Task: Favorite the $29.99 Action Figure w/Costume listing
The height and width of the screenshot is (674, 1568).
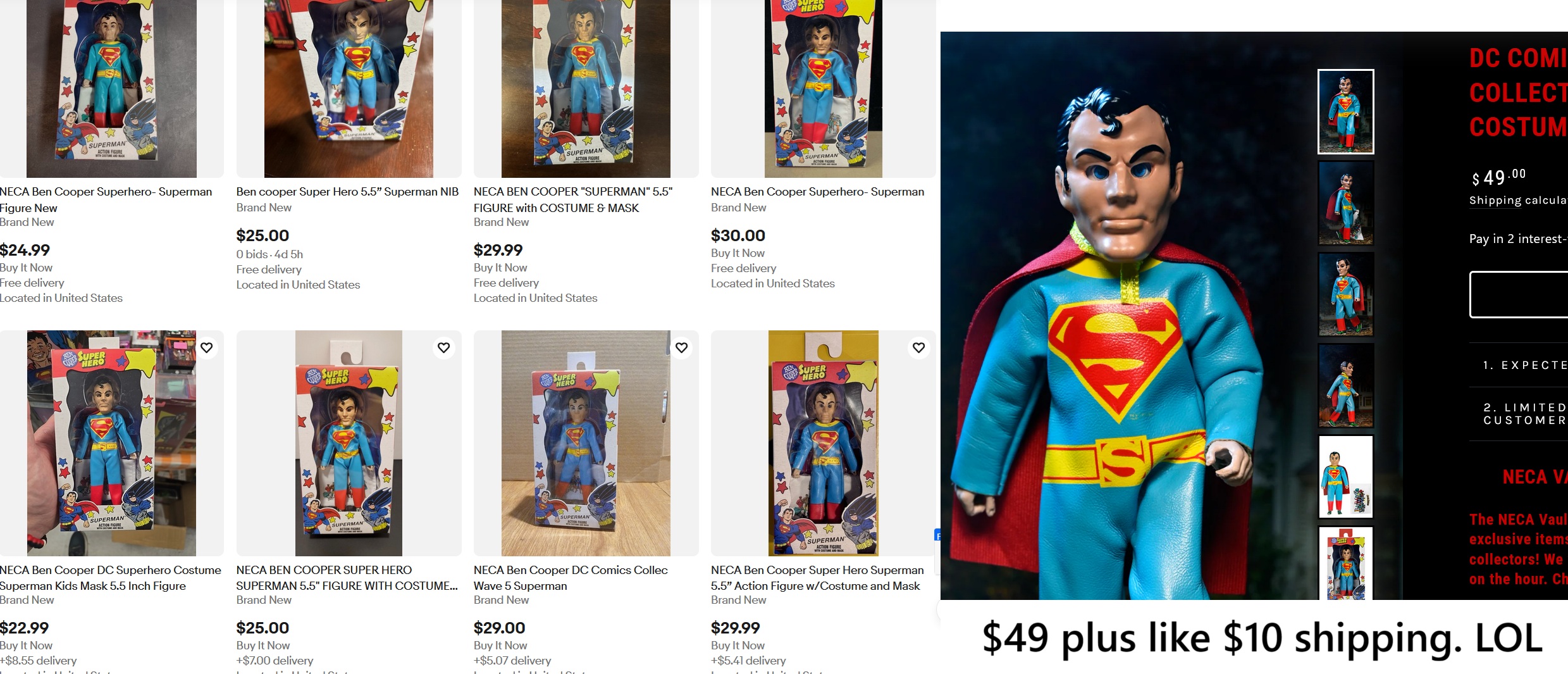Action: [x=919, y=348]
